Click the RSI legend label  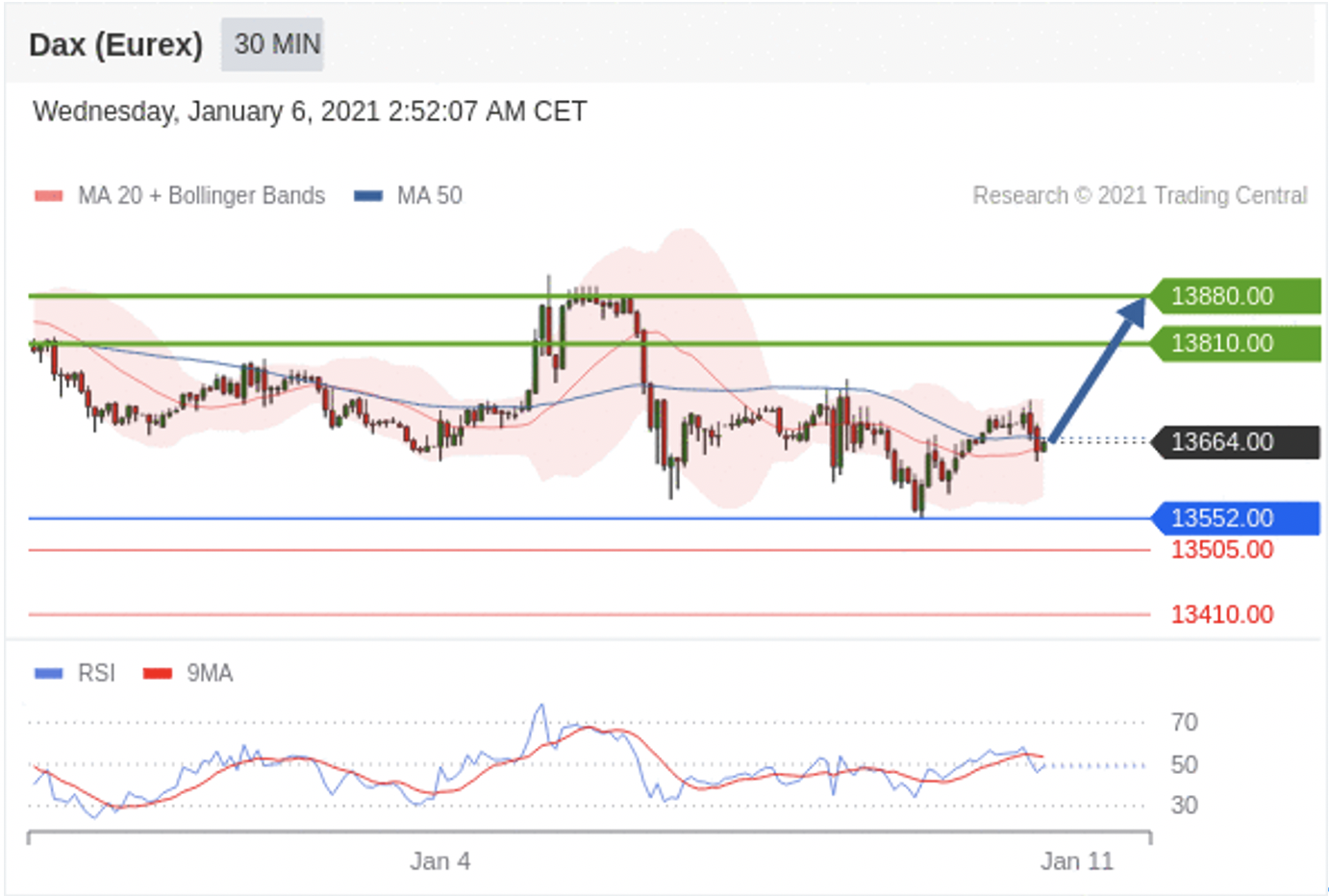[96, 674]
